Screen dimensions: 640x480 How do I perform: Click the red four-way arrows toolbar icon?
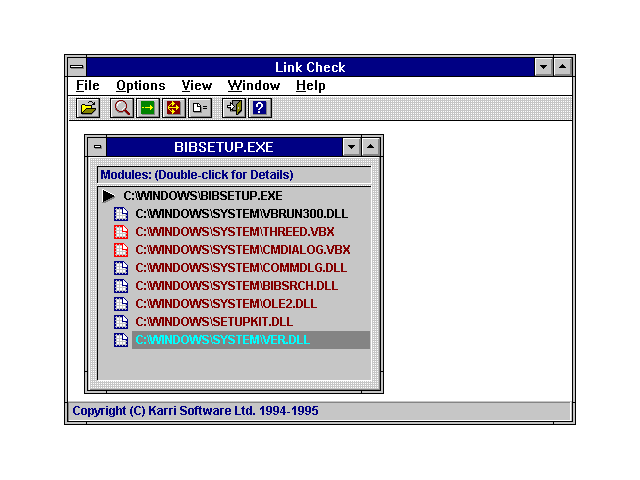tap(173, 108)
